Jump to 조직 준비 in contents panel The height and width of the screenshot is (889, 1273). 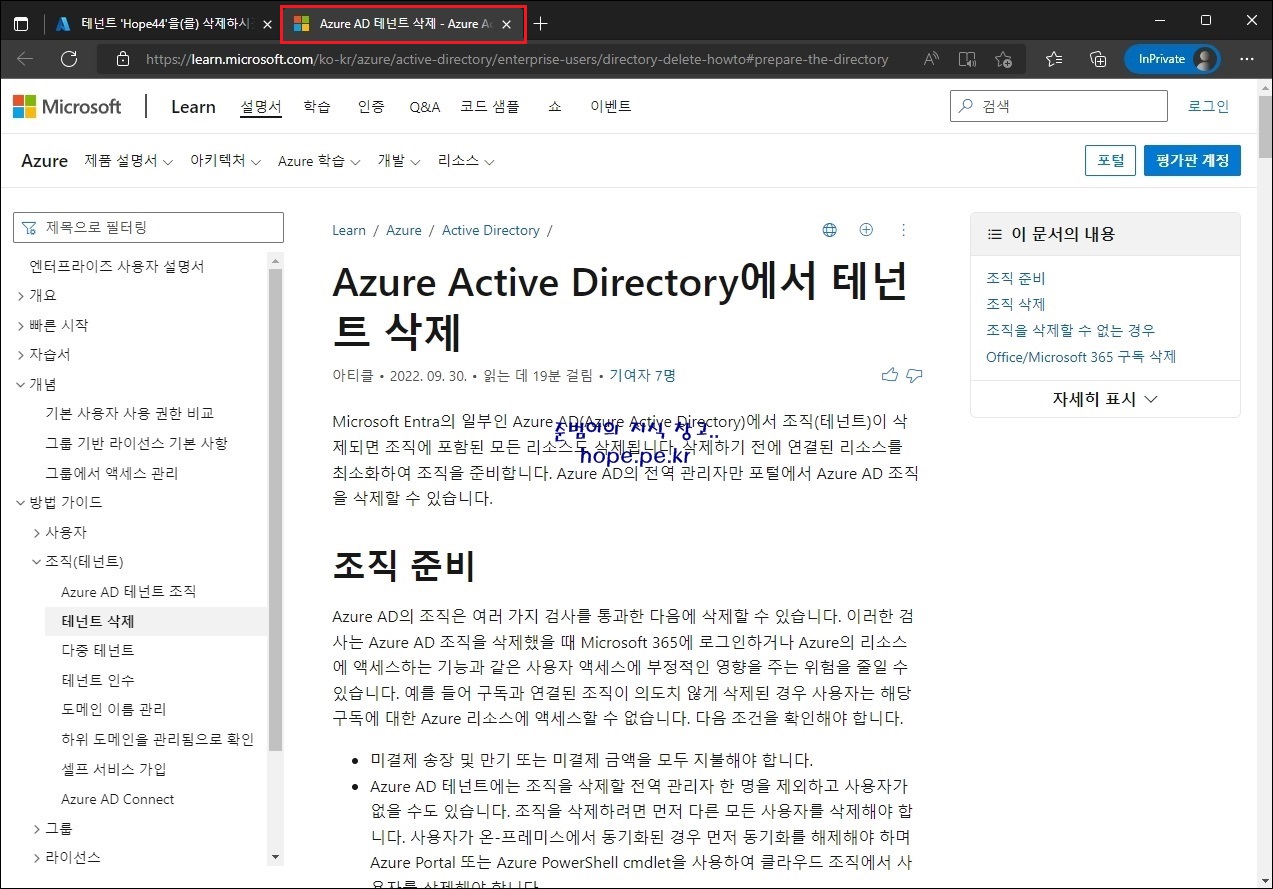pos(1015,278)
